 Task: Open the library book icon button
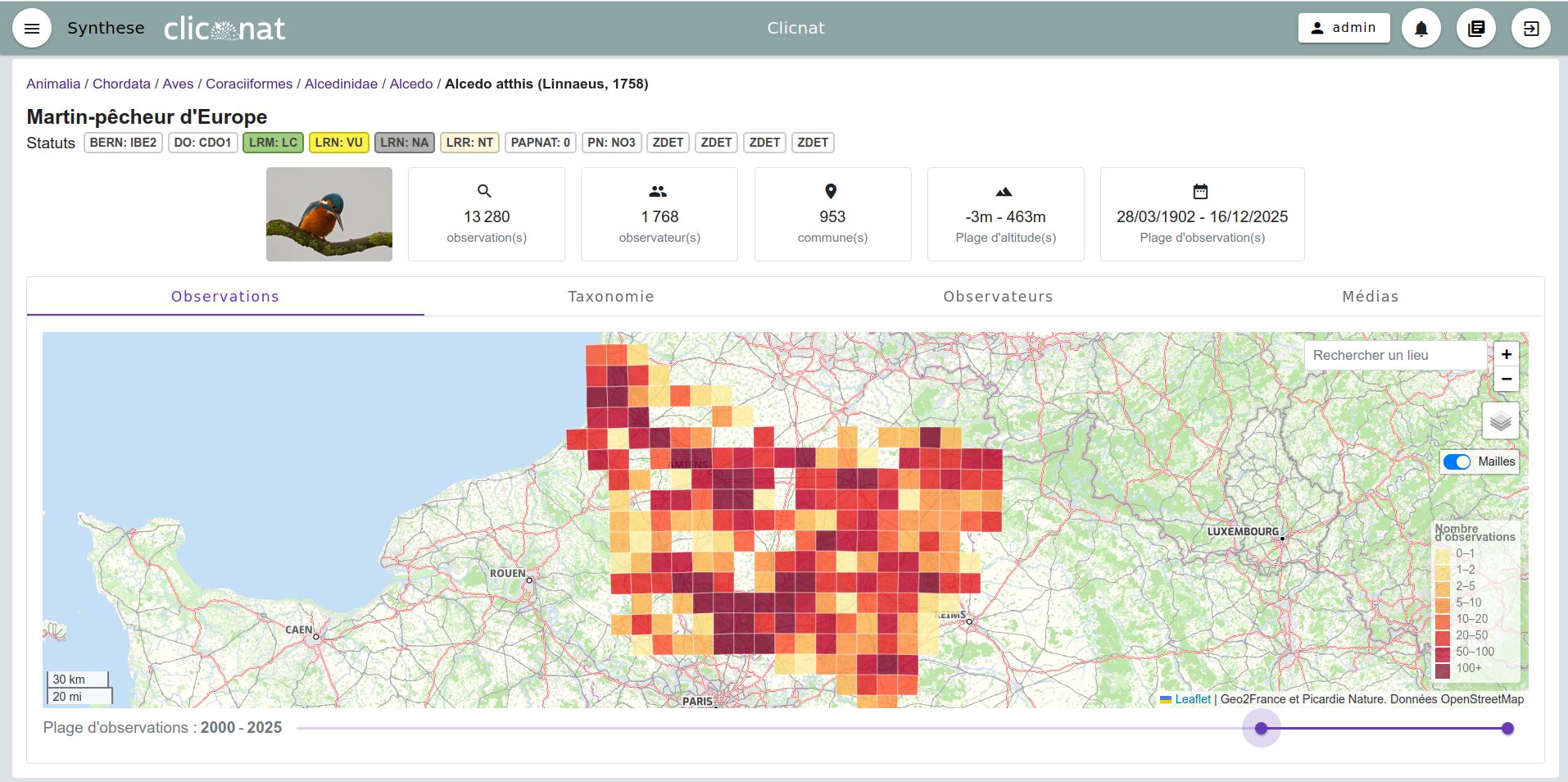click(1476, 29)
